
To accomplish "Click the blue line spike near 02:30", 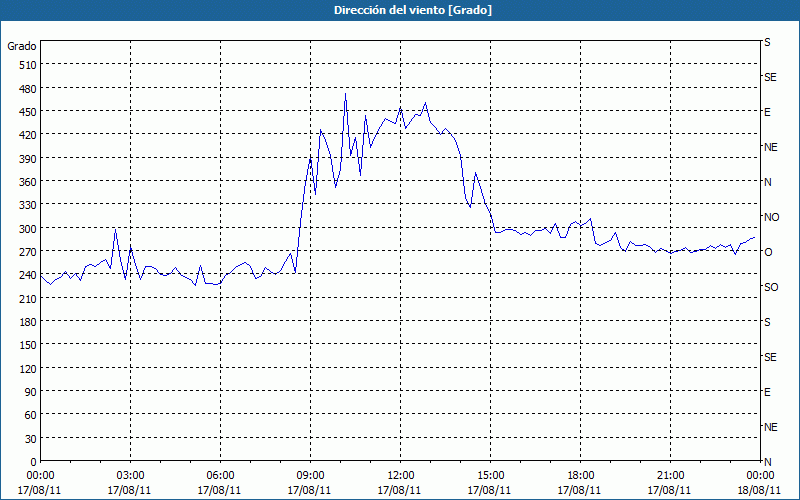I will 115,230.
